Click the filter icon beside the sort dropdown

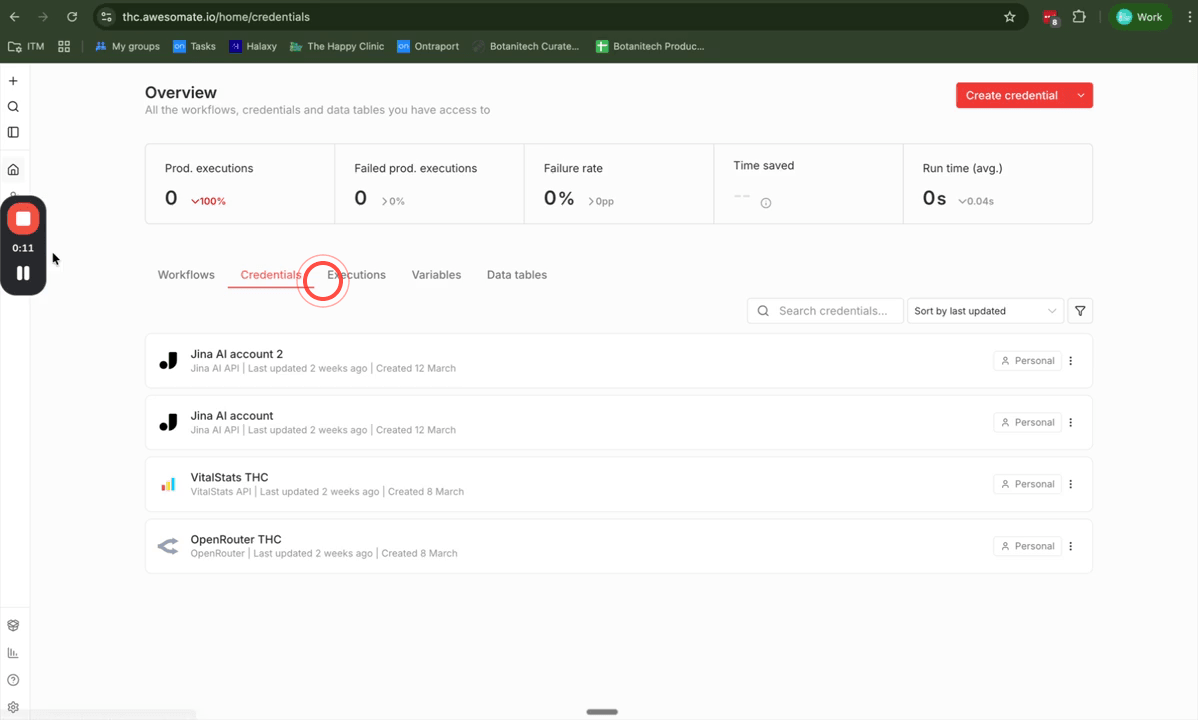point(1079,311)
